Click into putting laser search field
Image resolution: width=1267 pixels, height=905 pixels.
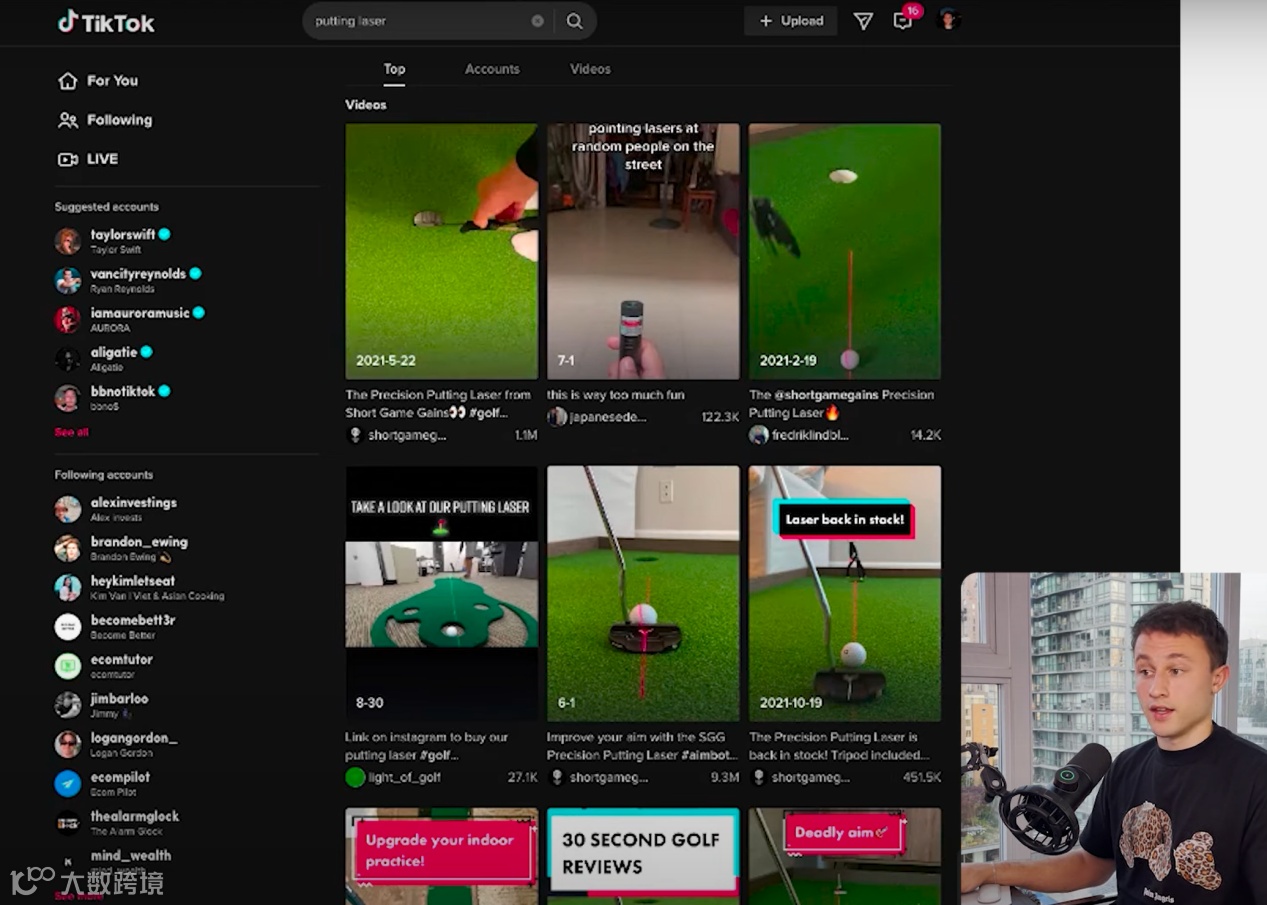click(x=420, y=21)
